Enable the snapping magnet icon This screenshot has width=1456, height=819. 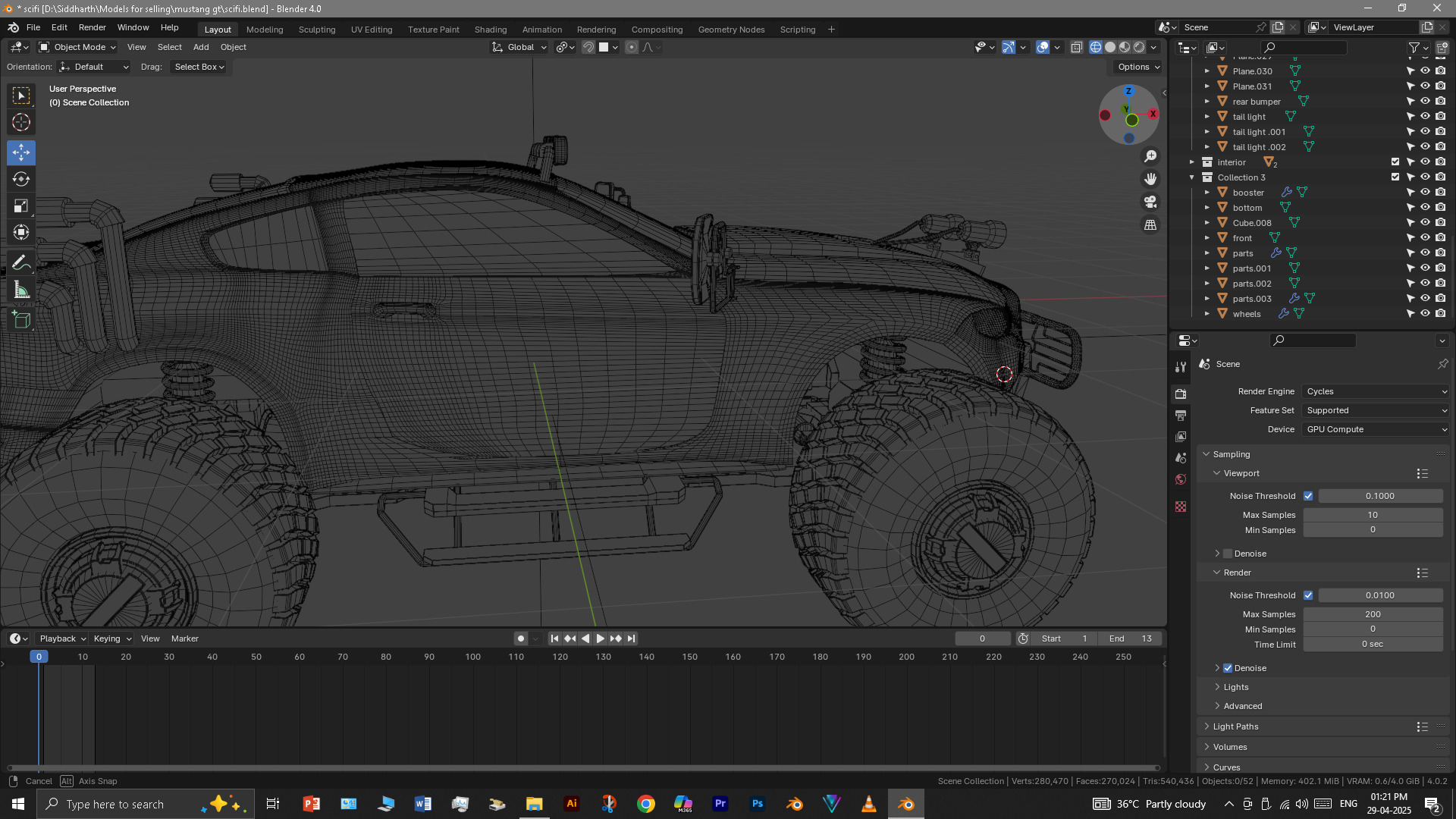click(588, 47)
